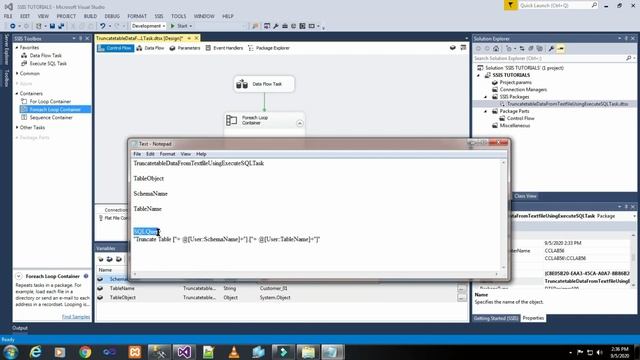Open Notepad's Format menu

[167, 154]
